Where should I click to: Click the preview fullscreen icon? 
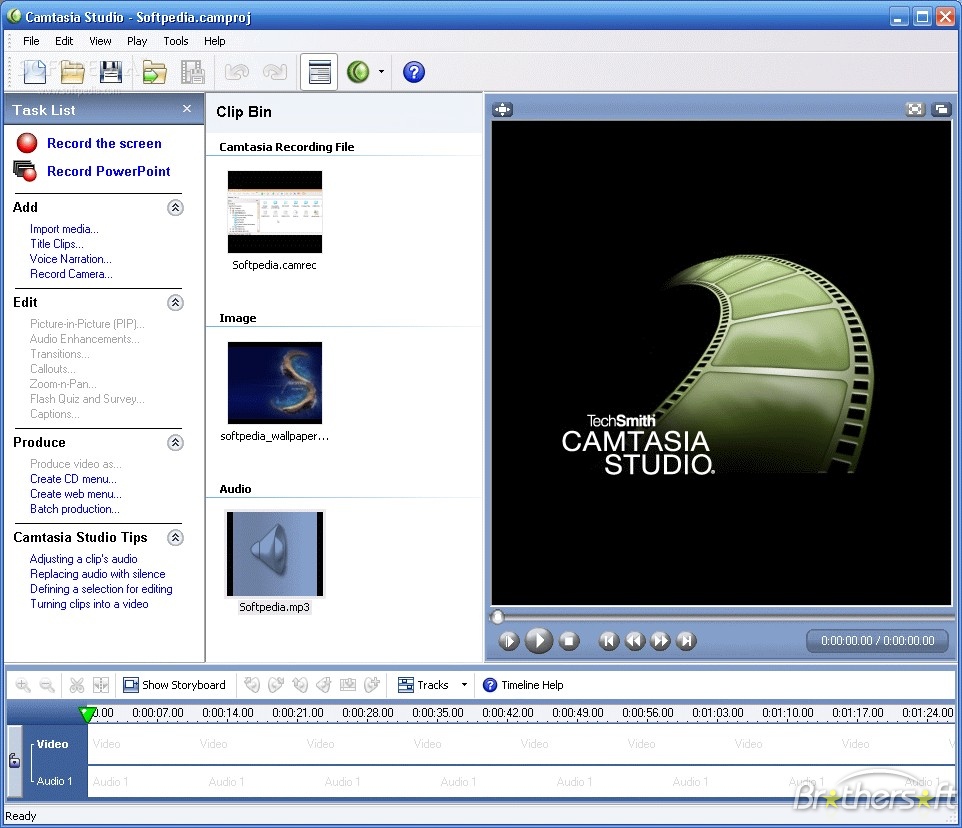tap(915, 110)
